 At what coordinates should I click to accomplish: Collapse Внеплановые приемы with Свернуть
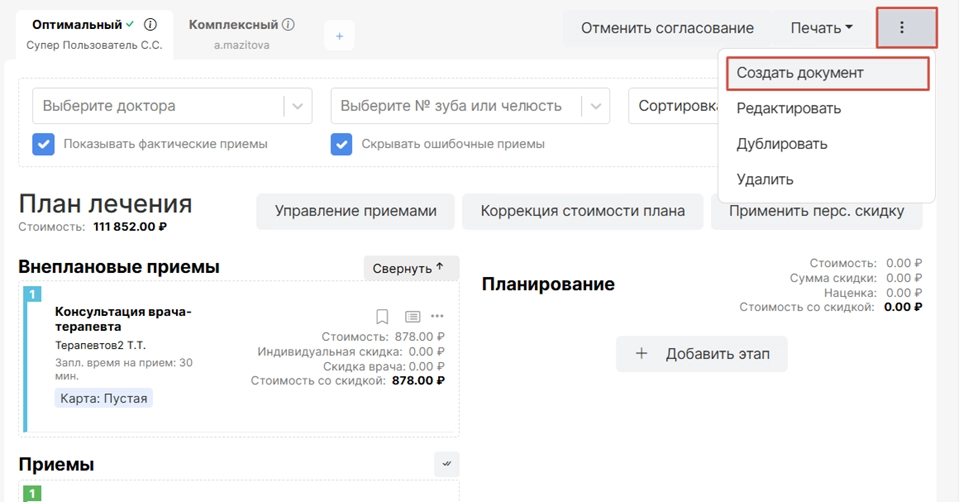click(410, 268)
